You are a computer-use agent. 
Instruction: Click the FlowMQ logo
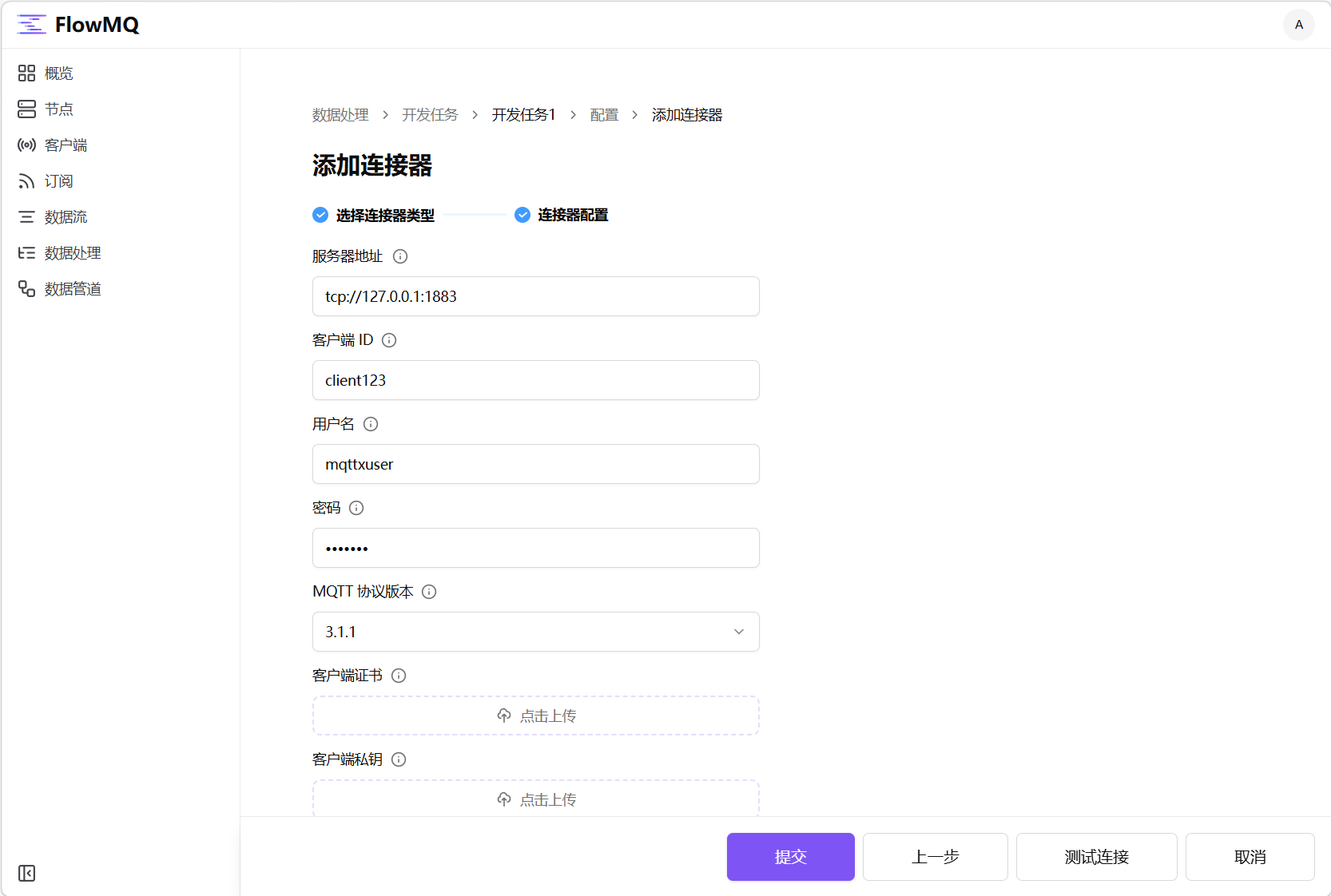(77, 25)
